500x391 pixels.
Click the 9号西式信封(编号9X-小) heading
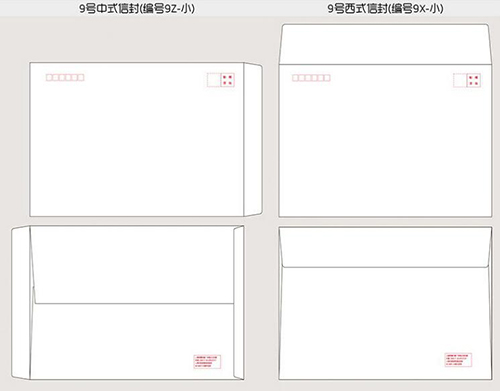click(x=385, y=8)
